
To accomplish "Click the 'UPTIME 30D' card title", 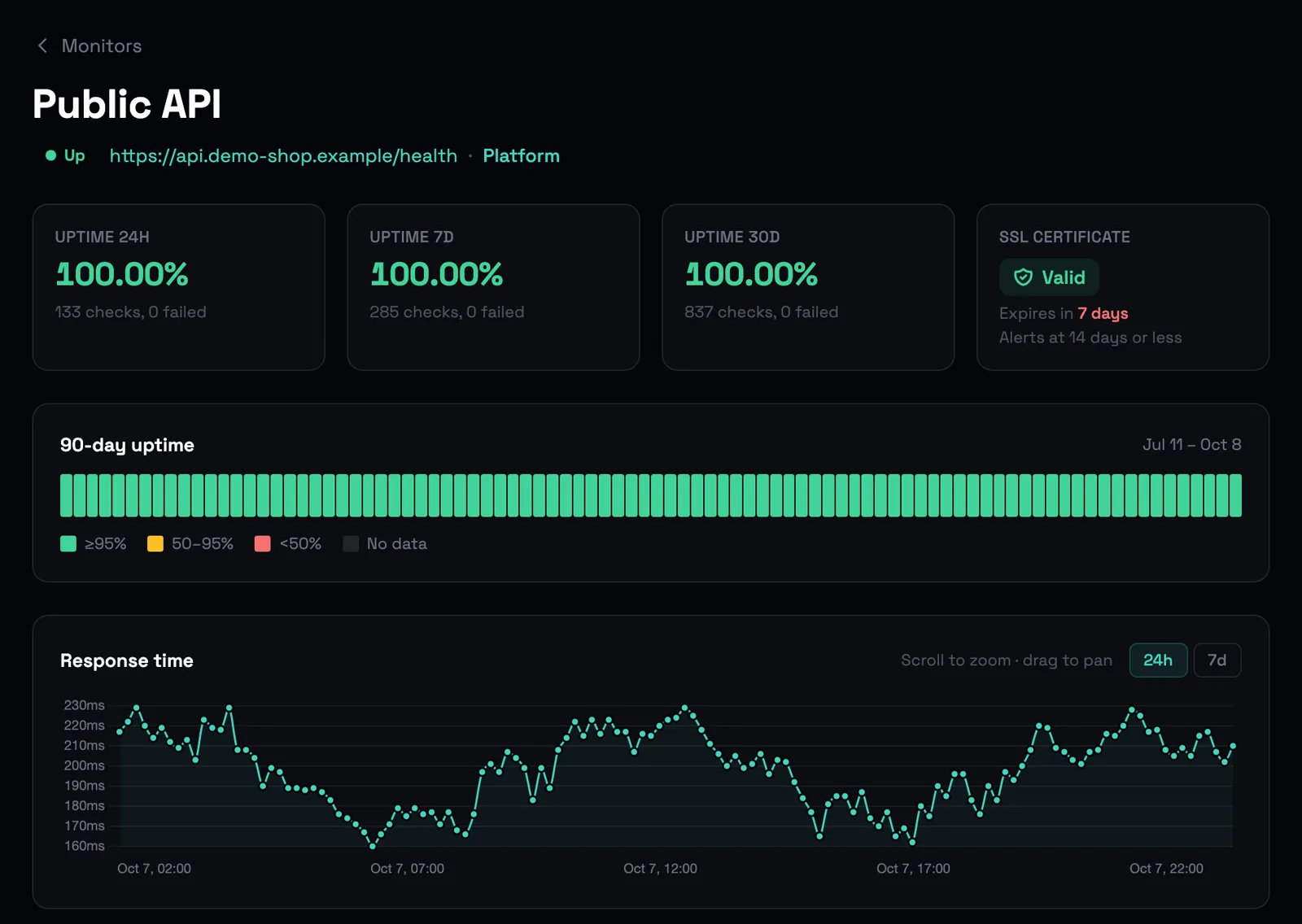I will (732, 237).
